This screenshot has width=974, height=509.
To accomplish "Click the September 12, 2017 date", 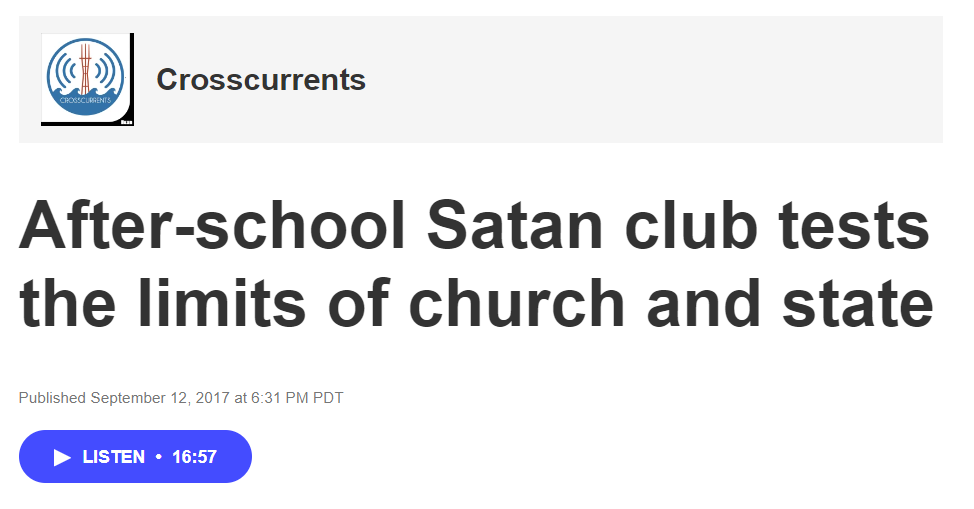I will (160, 398).
